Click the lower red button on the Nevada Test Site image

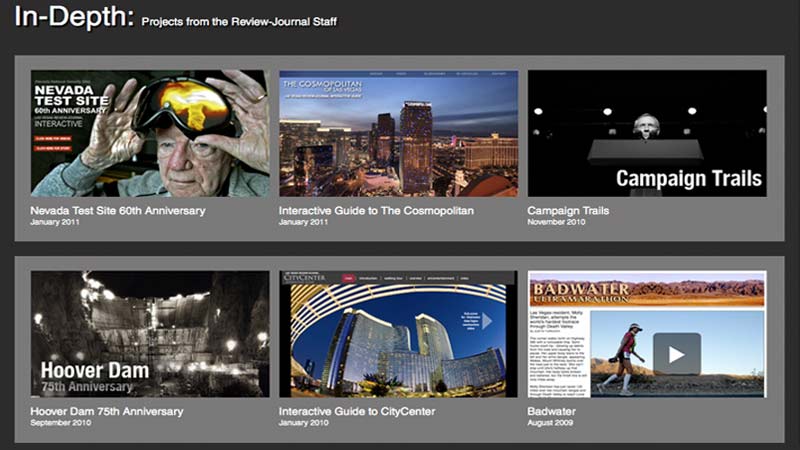(53, 148)
